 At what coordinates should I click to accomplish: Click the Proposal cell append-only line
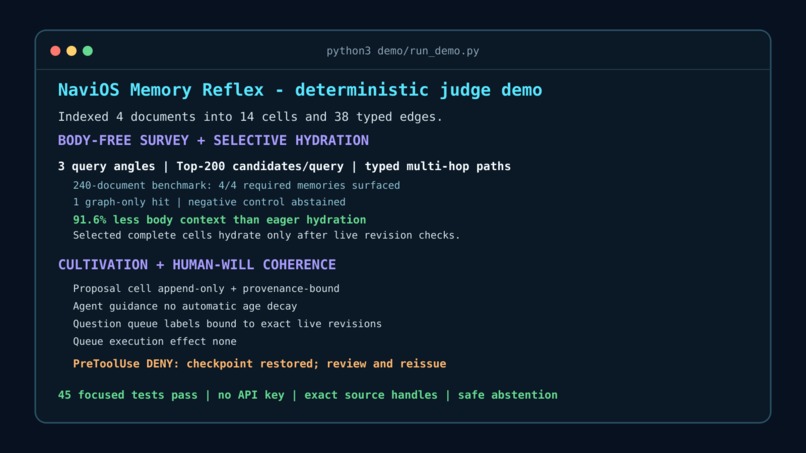pyautogui.click(x=206, y=288)
